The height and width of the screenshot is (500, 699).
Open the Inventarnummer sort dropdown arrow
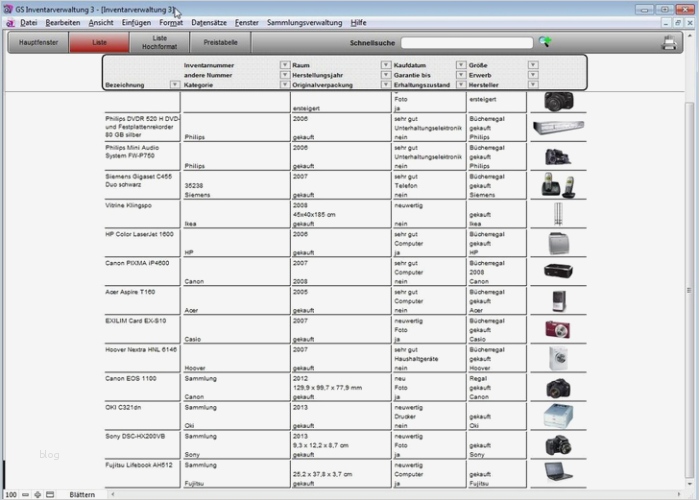pos(284,65)
